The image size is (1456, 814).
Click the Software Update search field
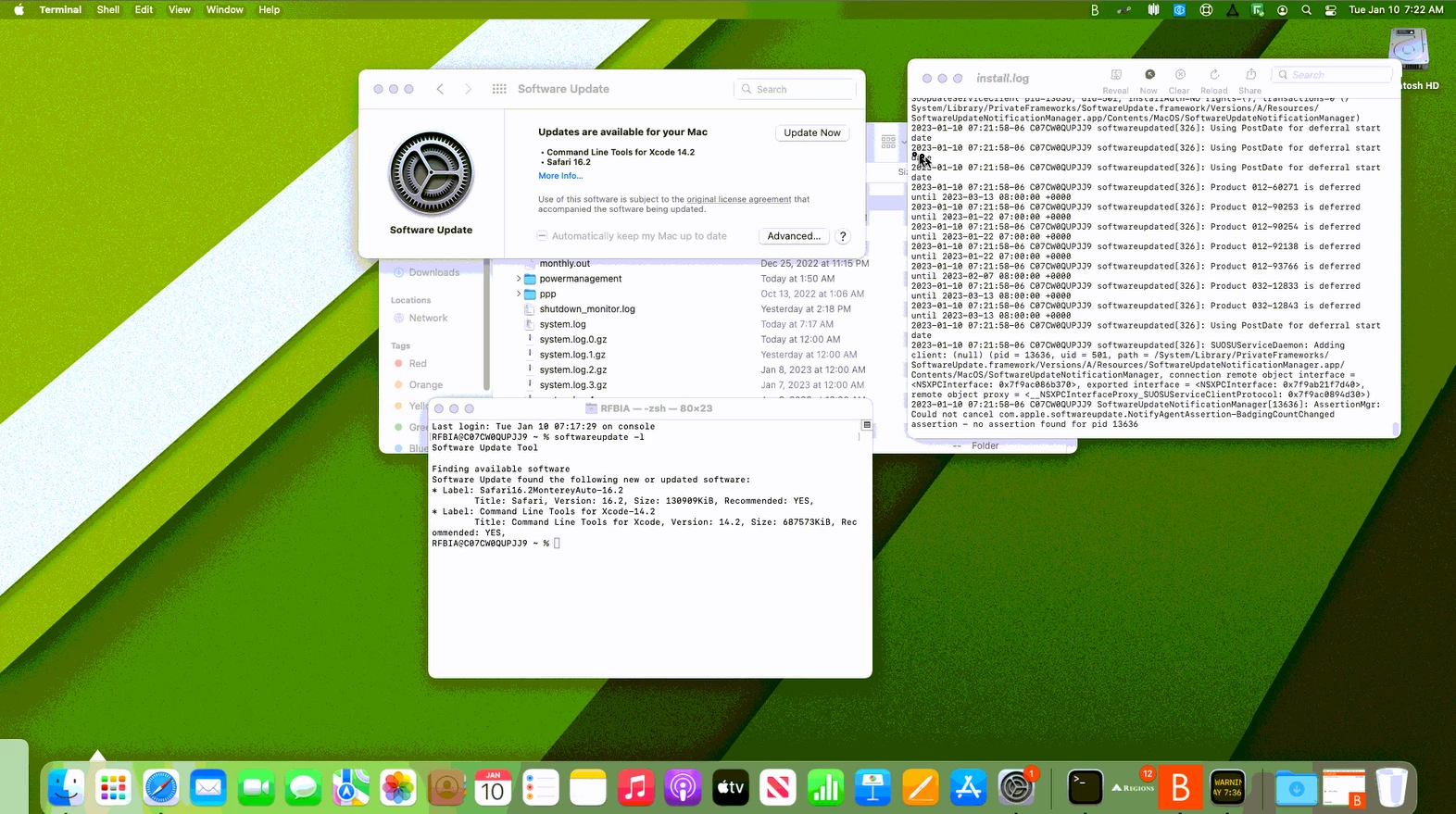coord(796,89)
